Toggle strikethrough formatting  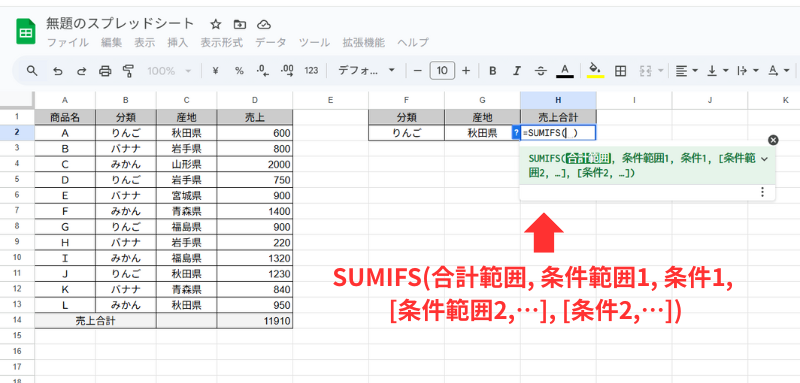541,70
